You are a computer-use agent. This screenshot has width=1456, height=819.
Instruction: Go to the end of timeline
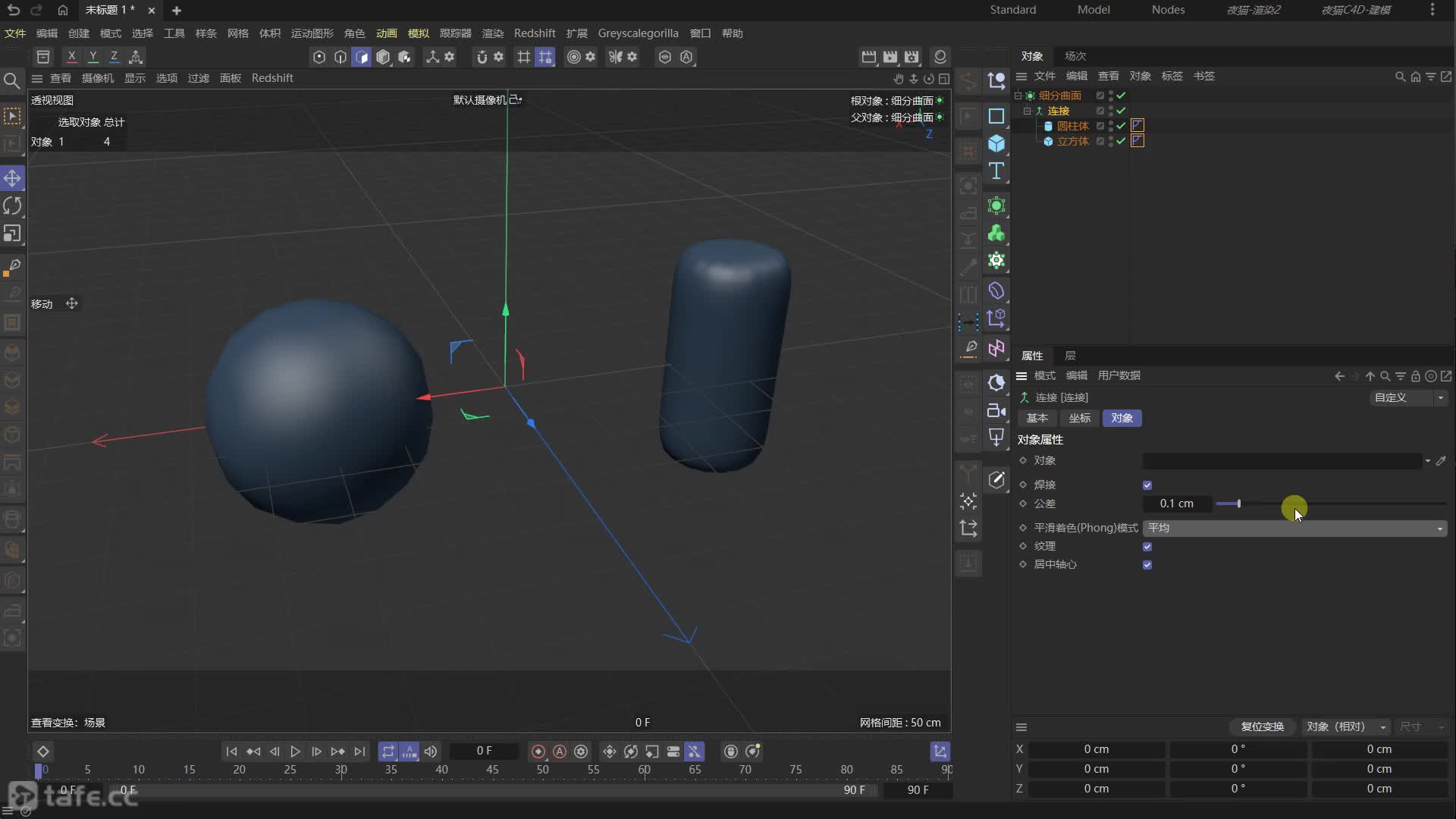pos(359,752)
